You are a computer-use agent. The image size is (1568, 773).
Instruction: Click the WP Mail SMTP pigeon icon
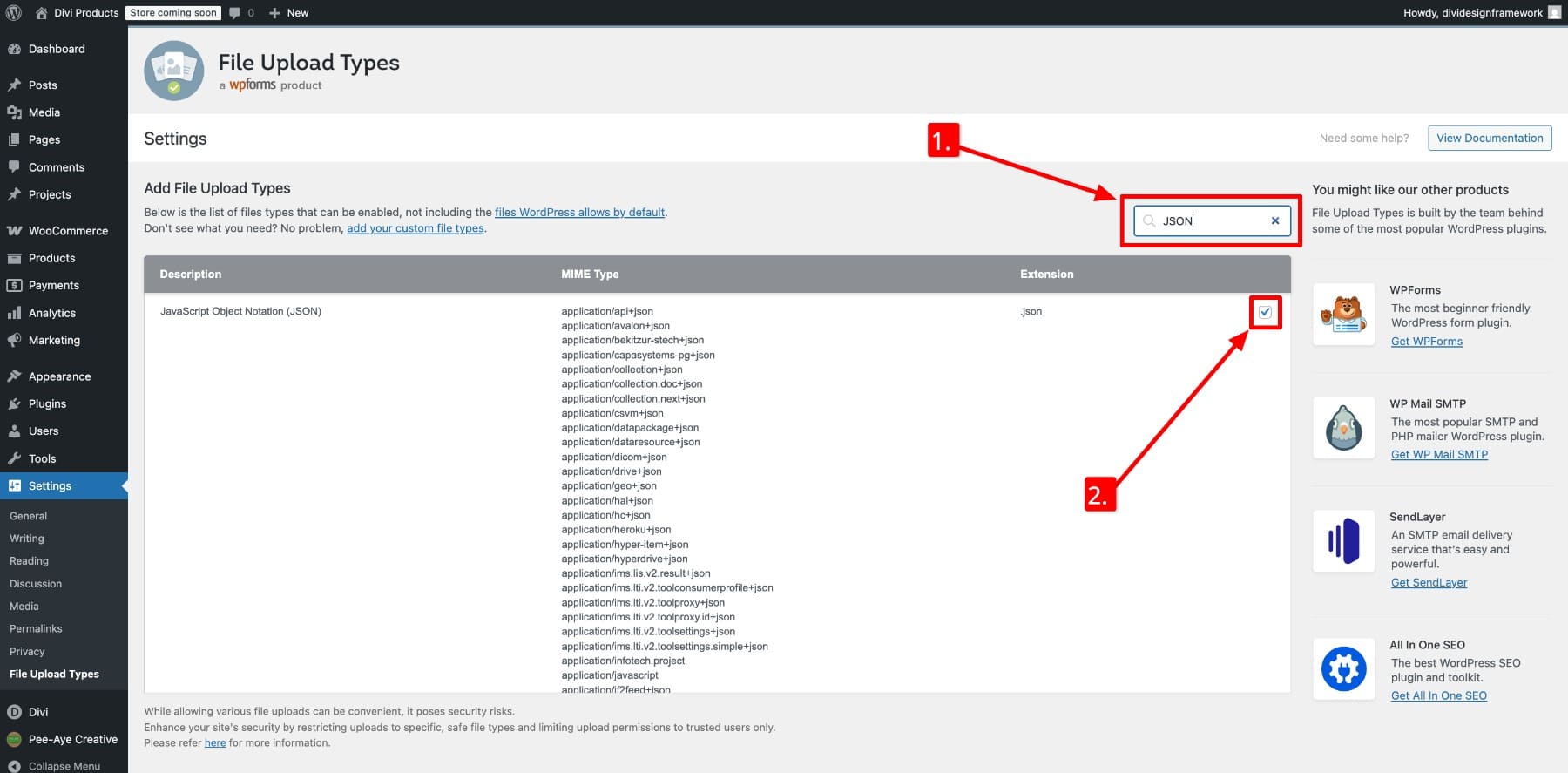[x=1343, y=428]
